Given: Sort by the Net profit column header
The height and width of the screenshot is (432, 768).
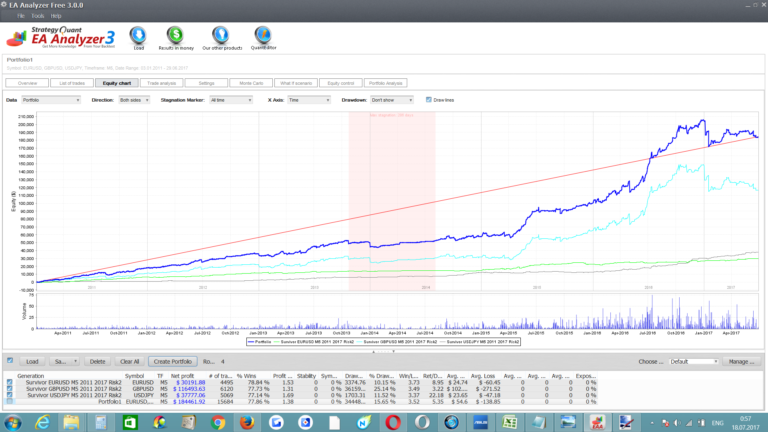Looking at the screenshot, I should point(182,376).
